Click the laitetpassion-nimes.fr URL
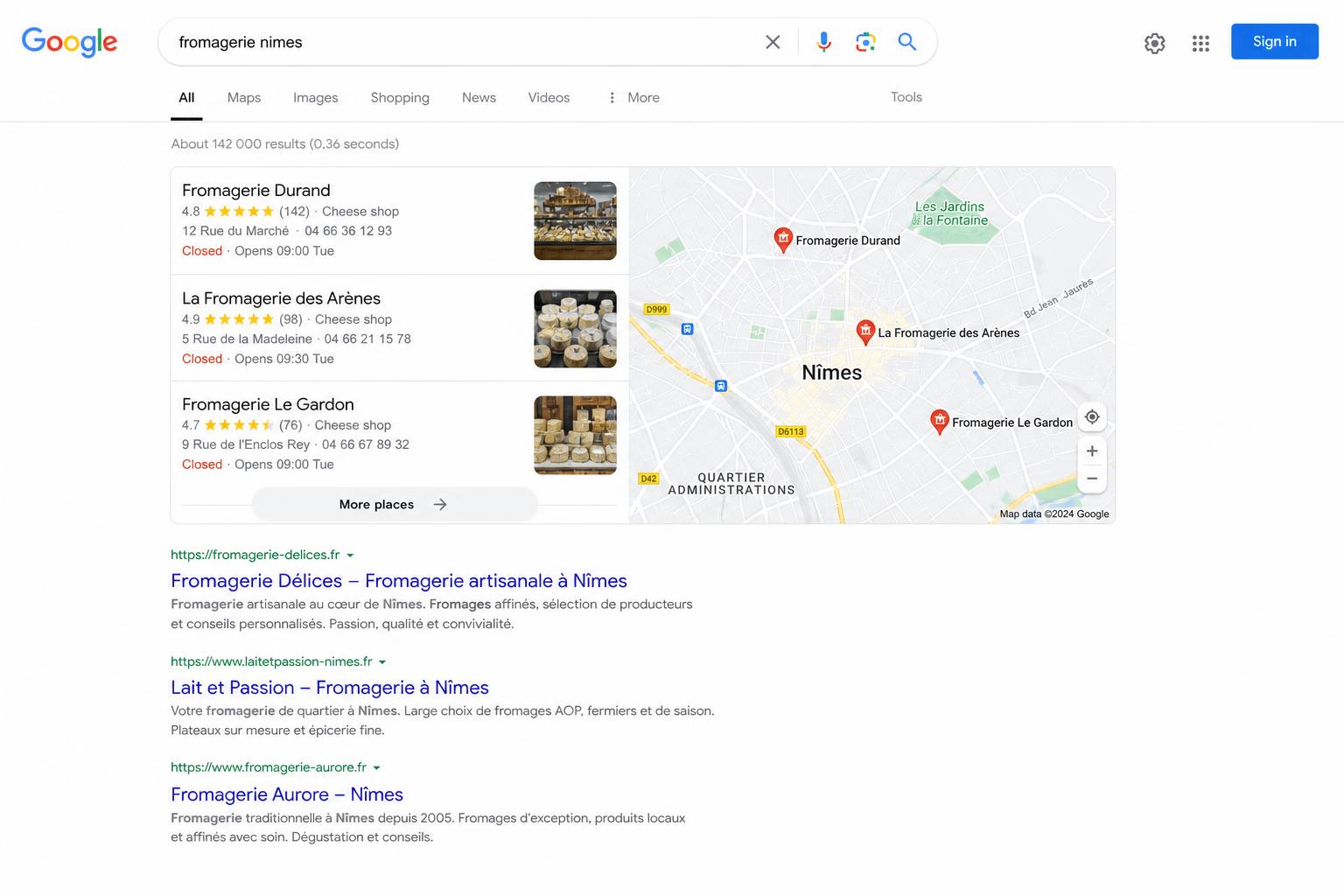1344x896 pixels. click(271, 661)
